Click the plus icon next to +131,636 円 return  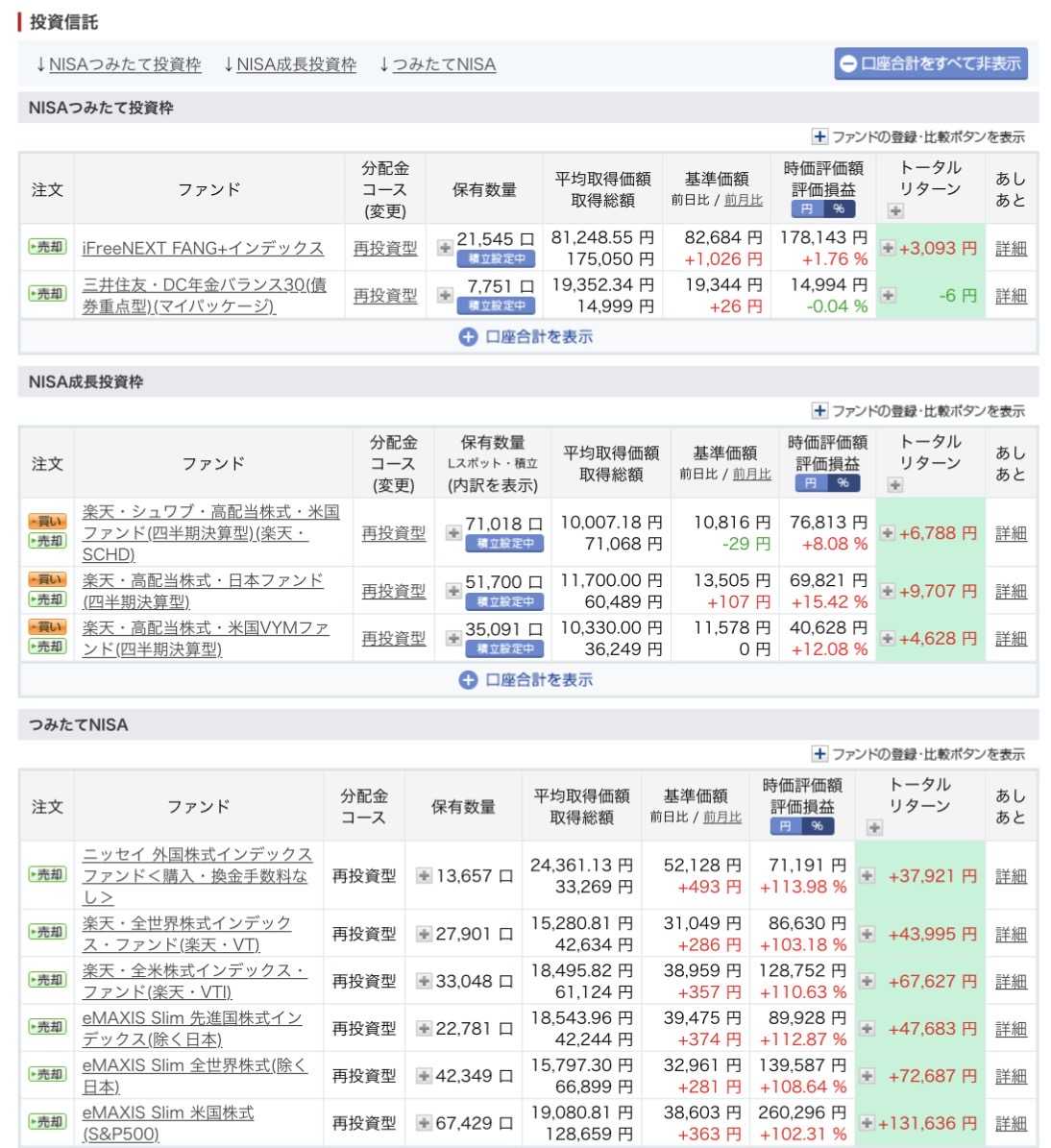(867, 1122)
